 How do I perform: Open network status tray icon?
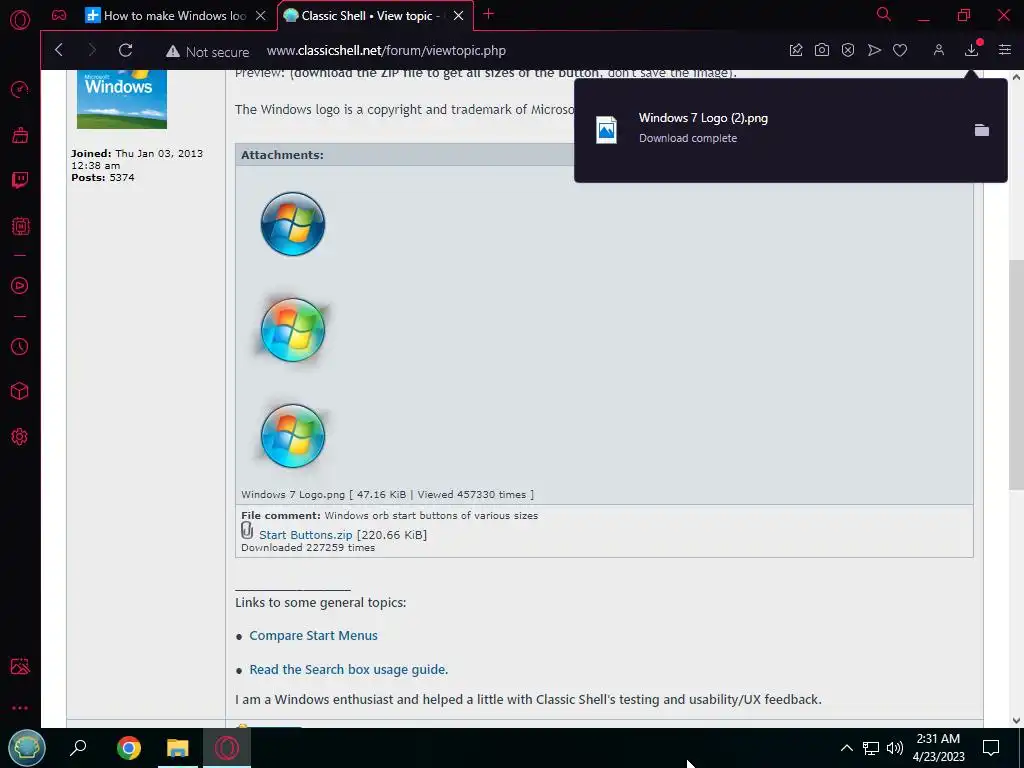871,748
